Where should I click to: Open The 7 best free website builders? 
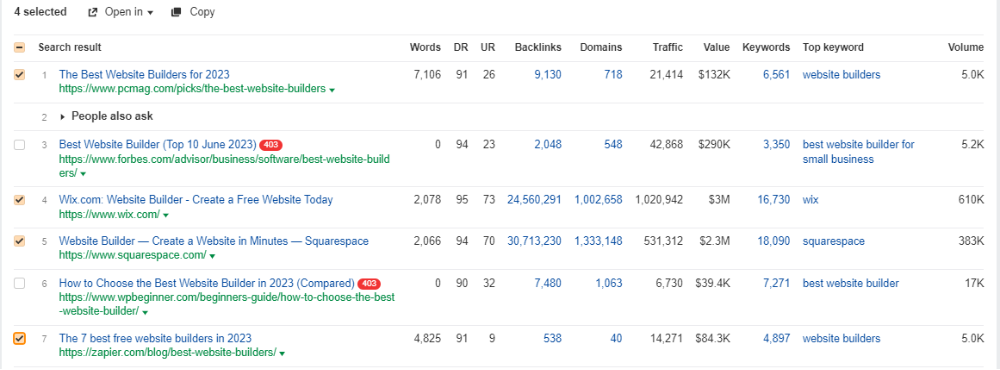pos(155,338)
